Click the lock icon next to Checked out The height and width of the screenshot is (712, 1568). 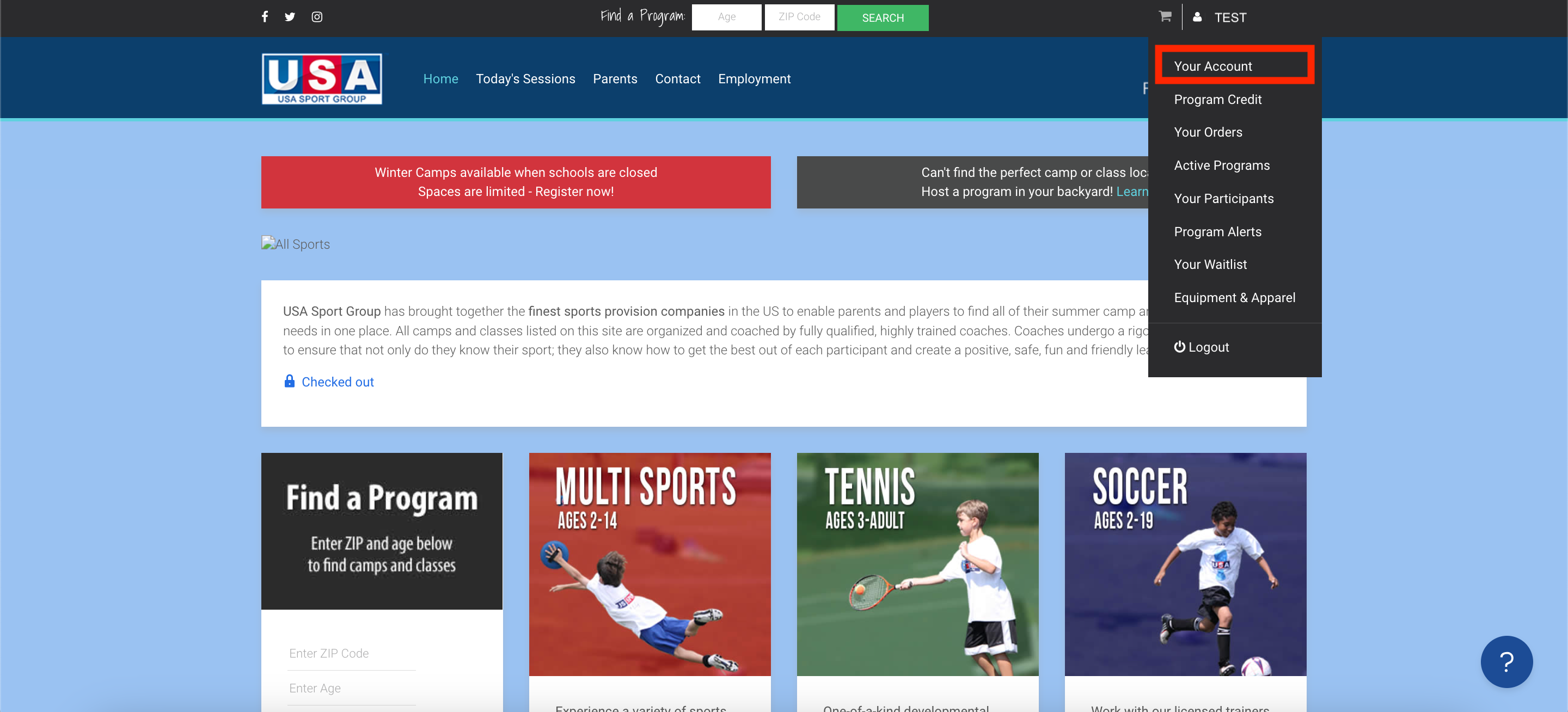[290, 382]
